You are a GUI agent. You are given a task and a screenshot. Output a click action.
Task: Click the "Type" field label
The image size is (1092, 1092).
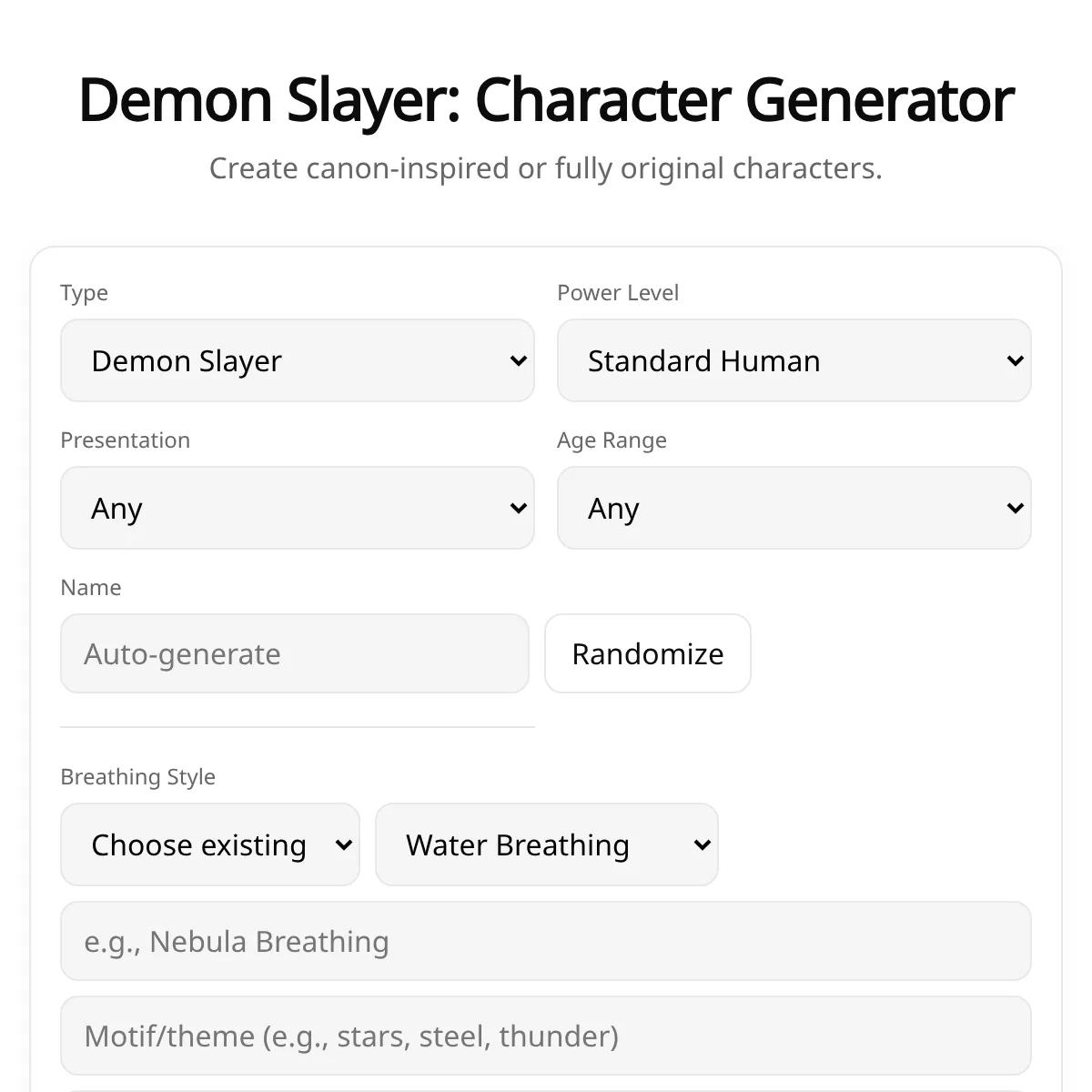(84, 293)
